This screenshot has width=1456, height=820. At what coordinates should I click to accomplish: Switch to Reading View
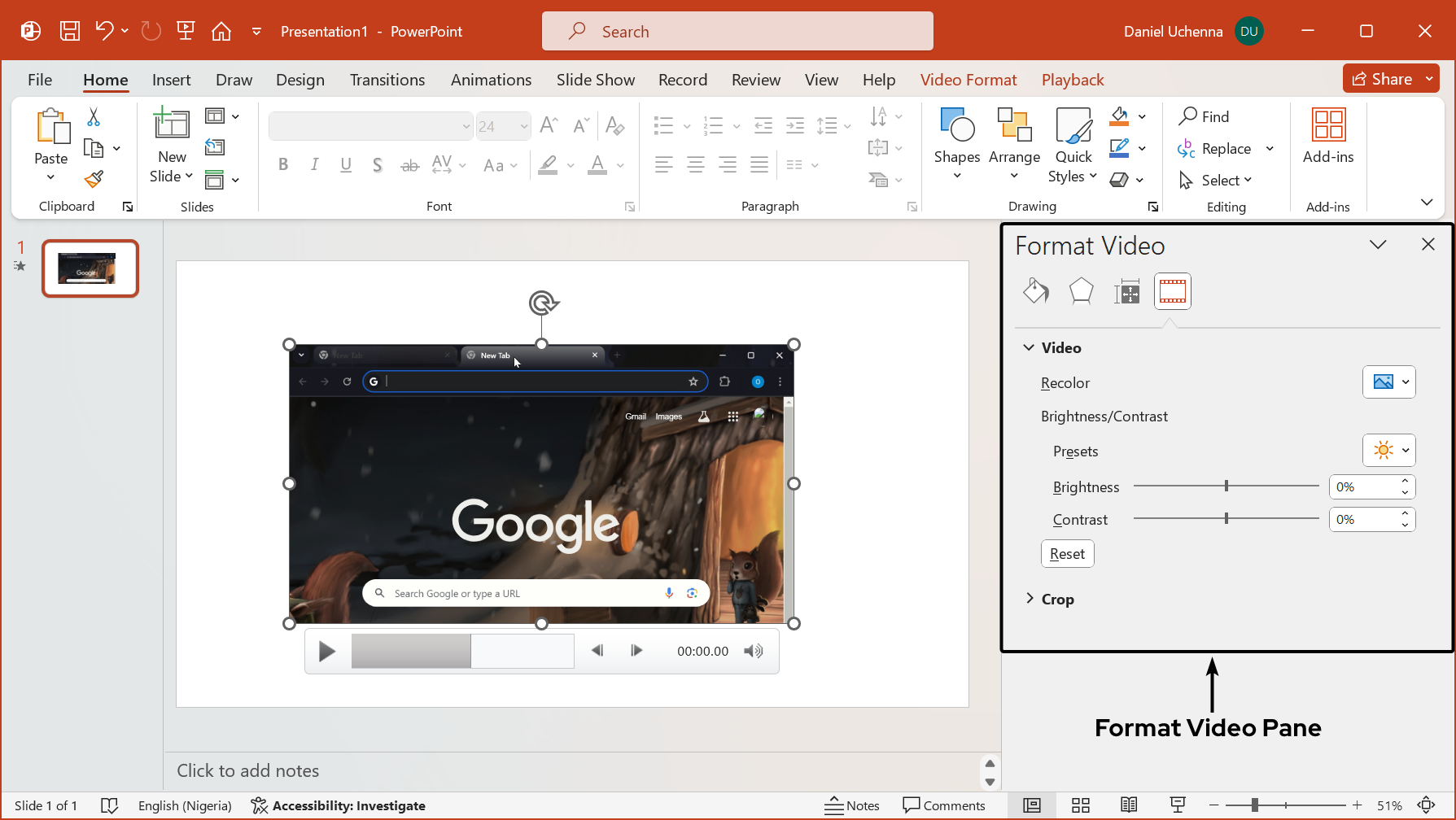point(1129,805)
